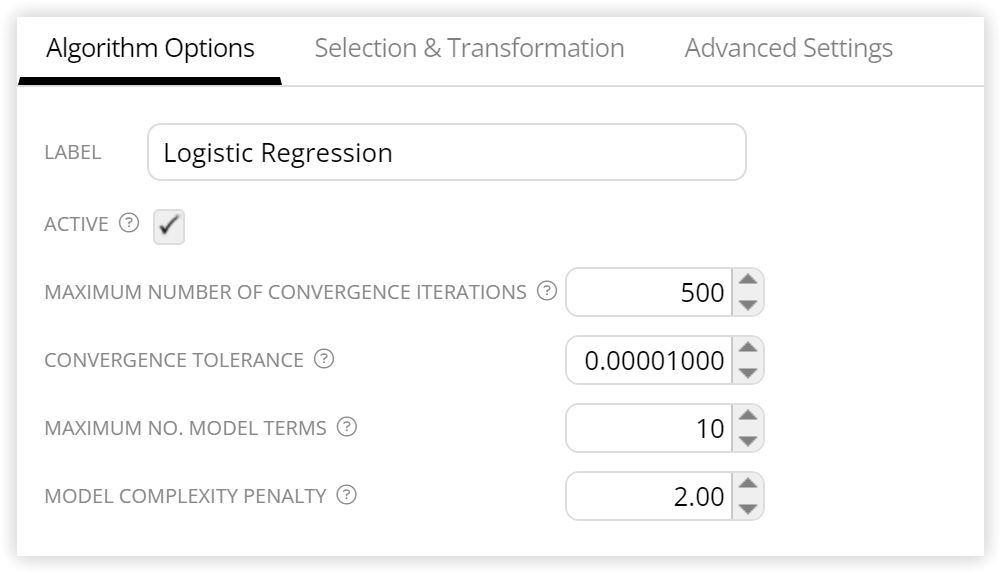
Task: Open the Advanced Settings tab
Action: click(x=788, y=48)
